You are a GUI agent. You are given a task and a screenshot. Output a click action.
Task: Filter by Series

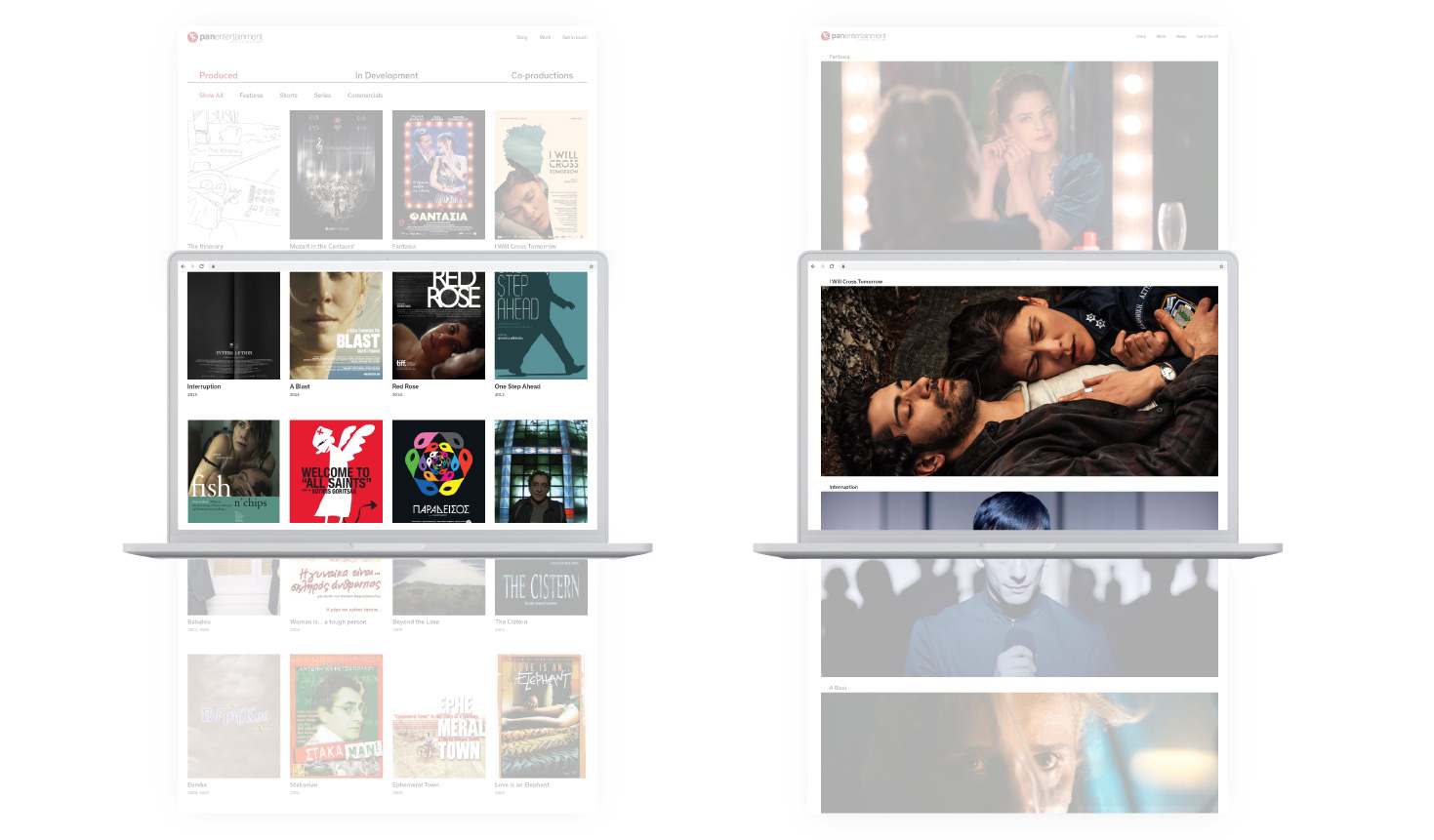pyautogui.click(x=322, y=96)
